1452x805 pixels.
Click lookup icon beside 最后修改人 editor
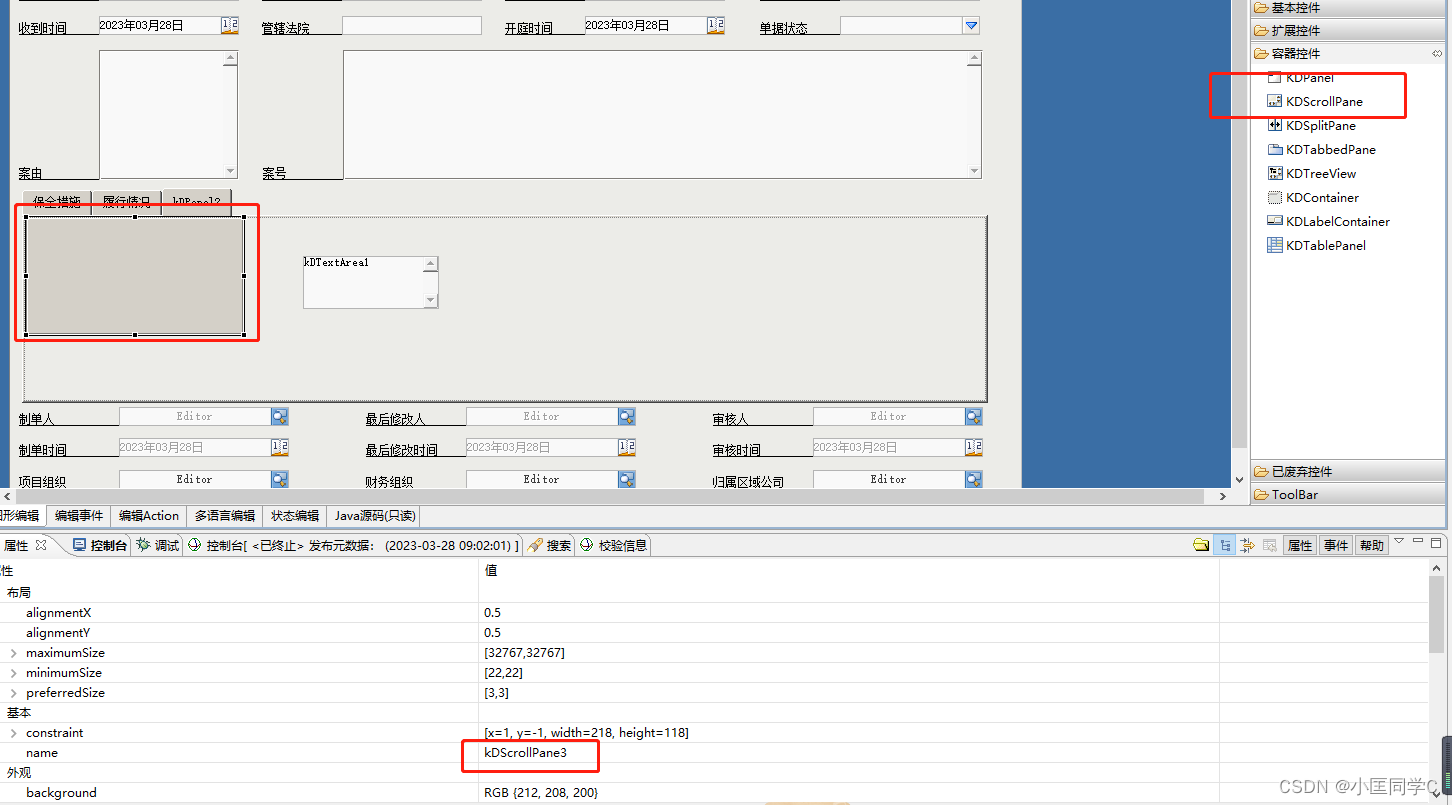627,416
